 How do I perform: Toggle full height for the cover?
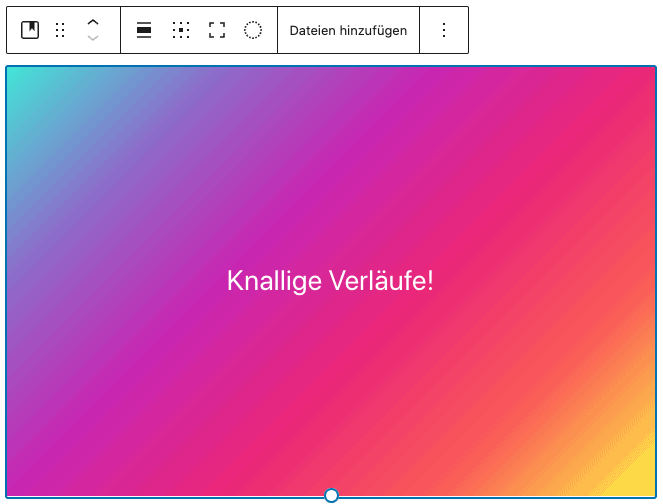click(x=217, y=30)
